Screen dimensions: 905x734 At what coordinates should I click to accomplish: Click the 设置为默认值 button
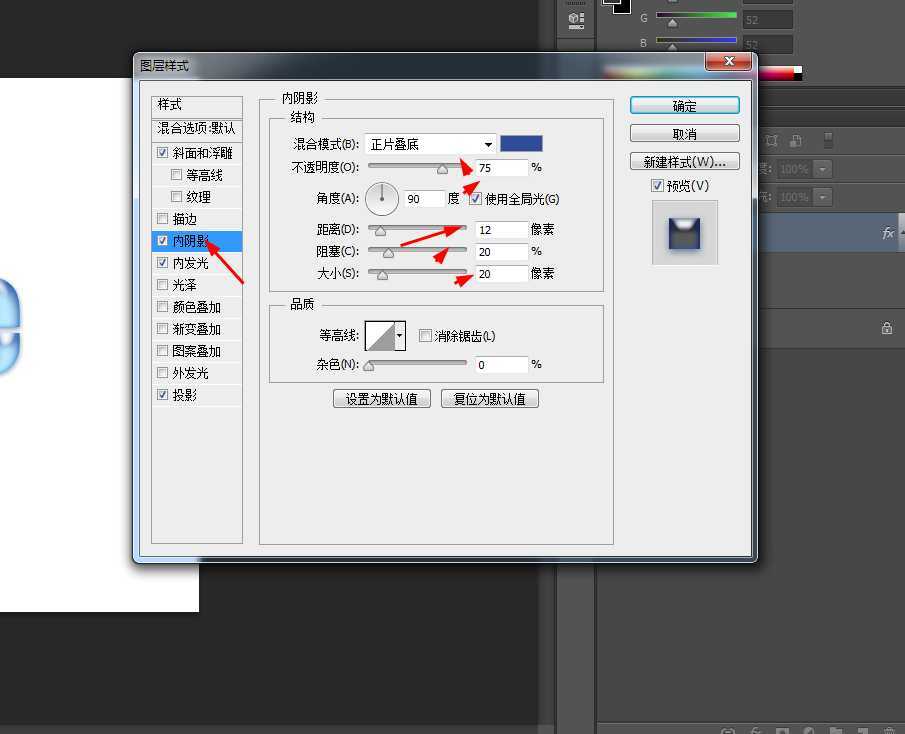tap(381, 397)
